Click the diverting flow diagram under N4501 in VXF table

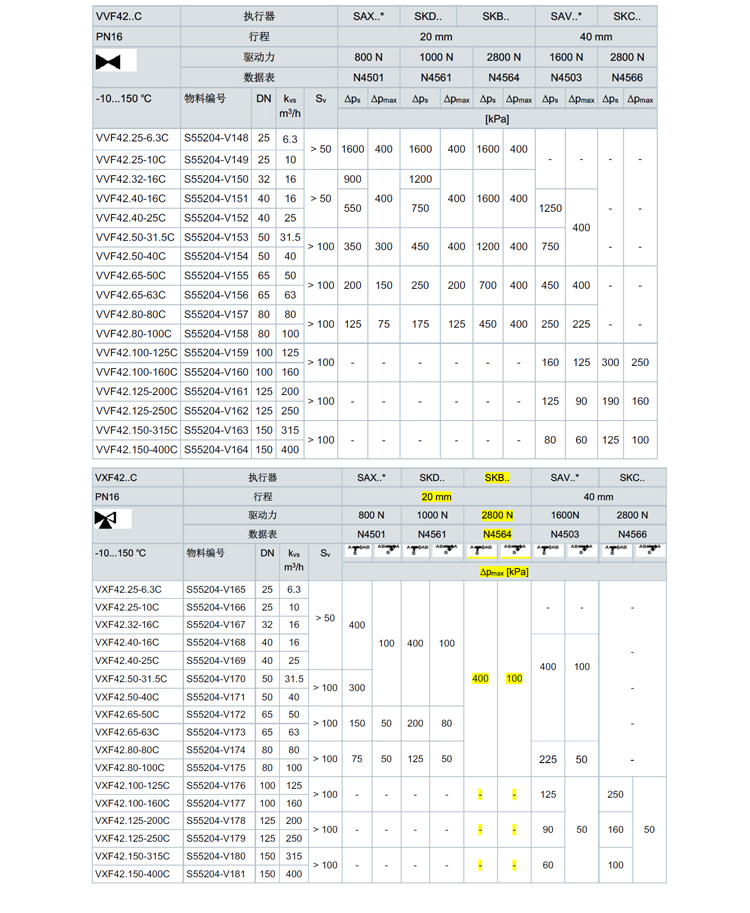point(387,550)
